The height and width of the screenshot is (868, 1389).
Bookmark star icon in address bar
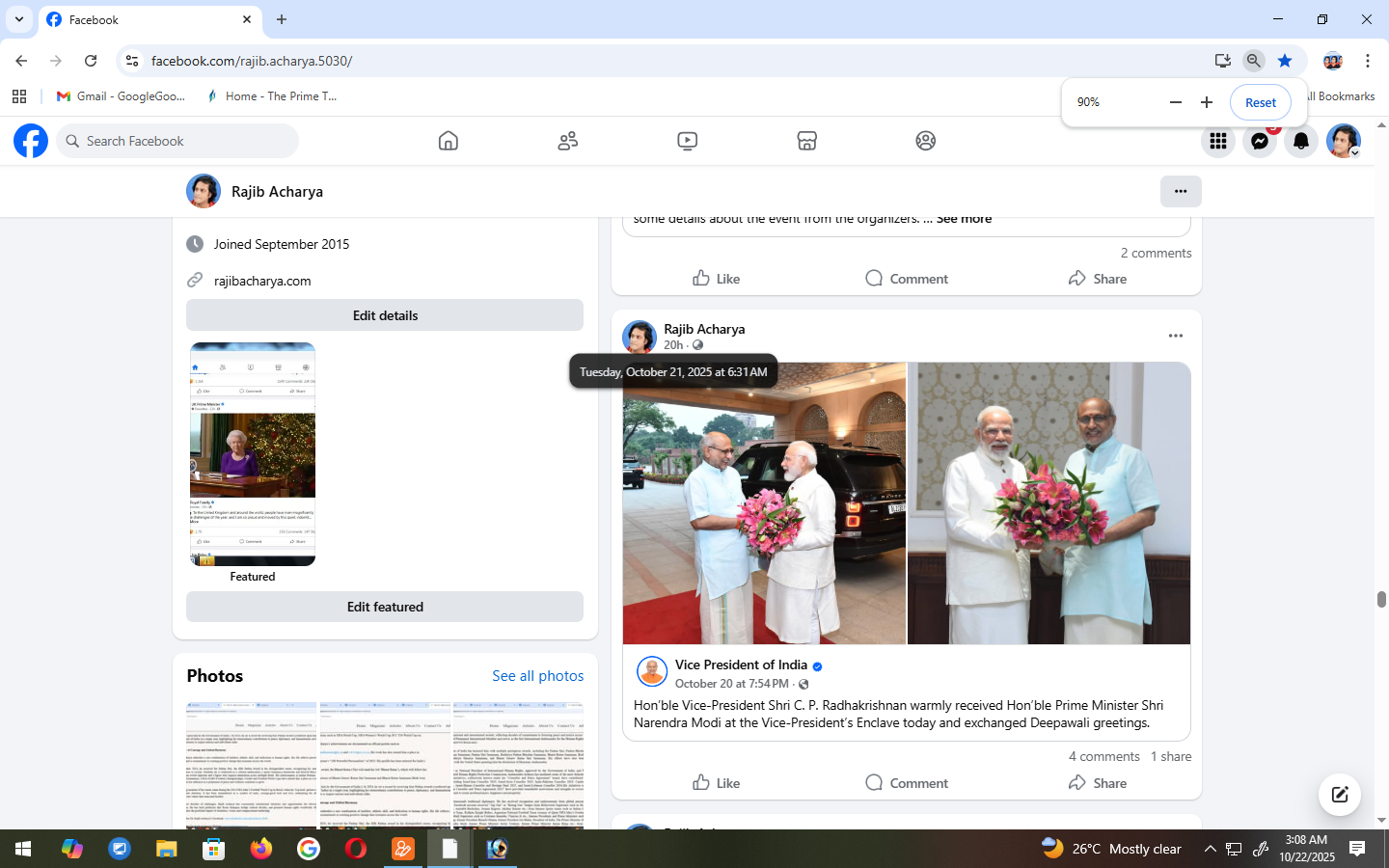pyautogui.click(x=1284, y=61)
